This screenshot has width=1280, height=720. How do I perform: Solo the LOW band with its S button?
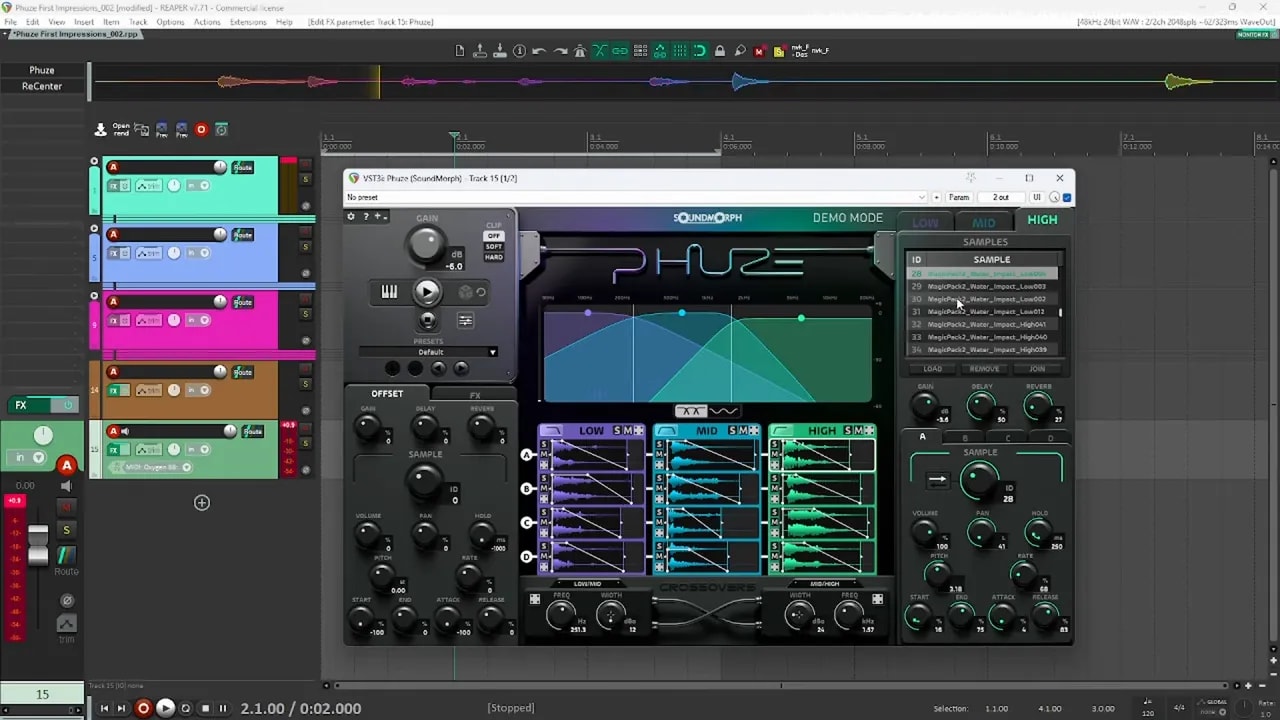617,431
